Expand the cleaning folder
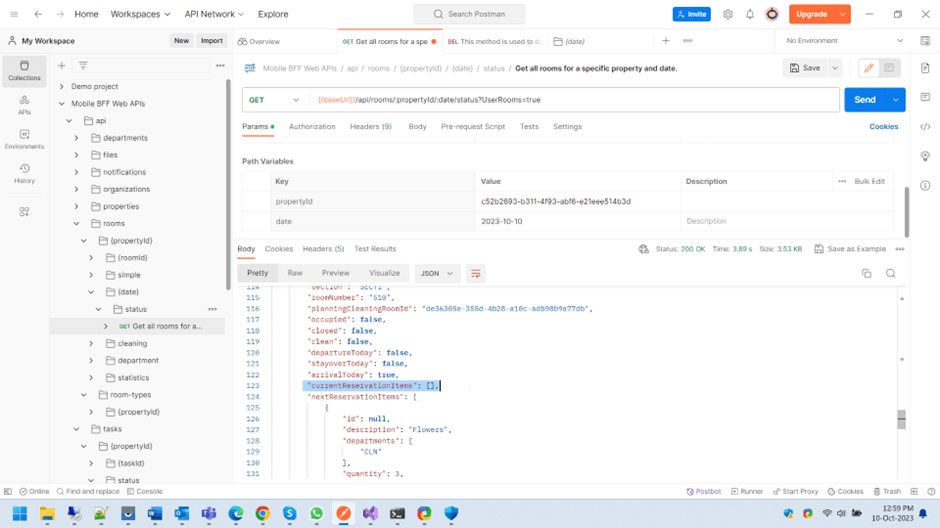 click(91, 343)
